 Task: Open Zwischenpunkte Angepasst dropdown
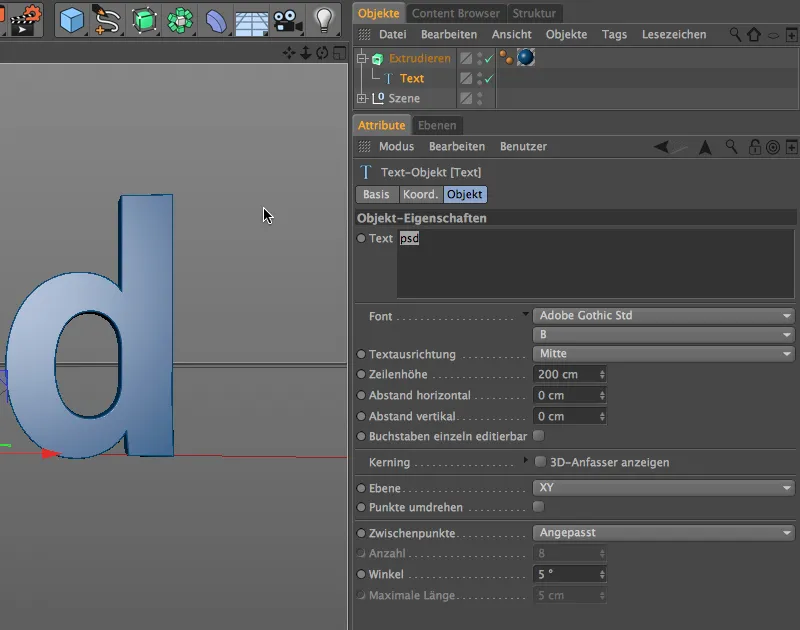click(663, 533)
